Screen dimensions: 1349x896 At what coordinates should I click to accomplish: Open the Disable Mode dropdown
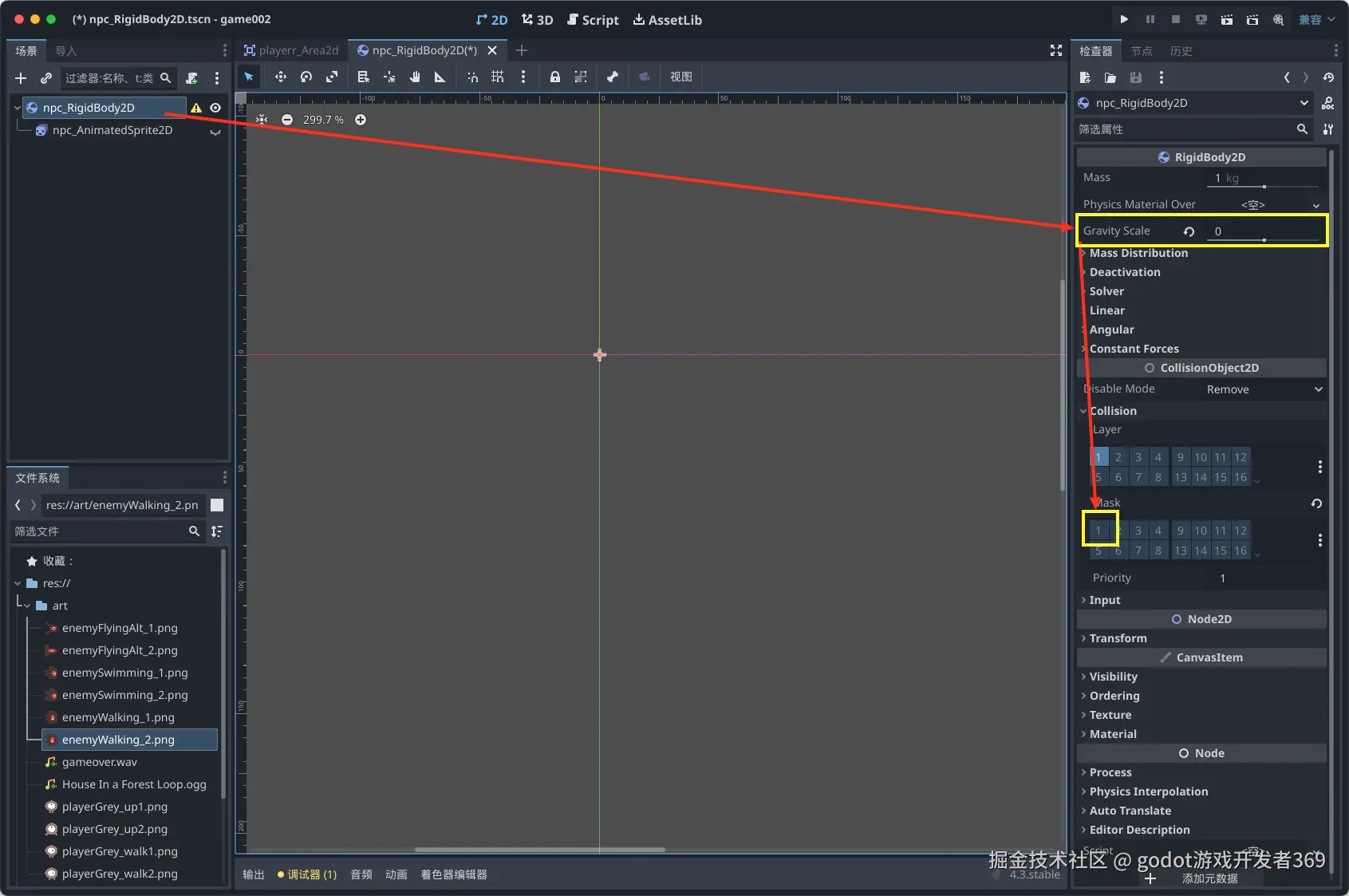click(1264, 389)
